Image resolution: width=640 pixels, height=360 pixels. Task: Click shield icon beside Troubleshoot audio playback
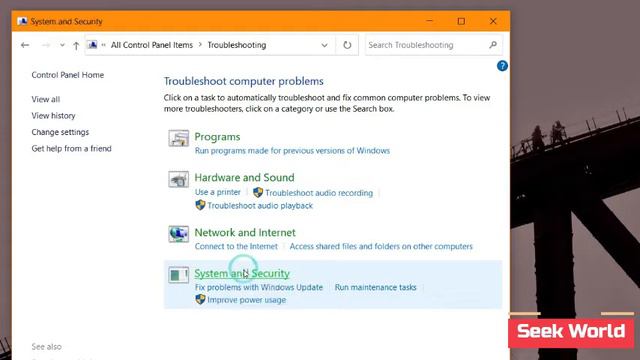pos(200,205)
